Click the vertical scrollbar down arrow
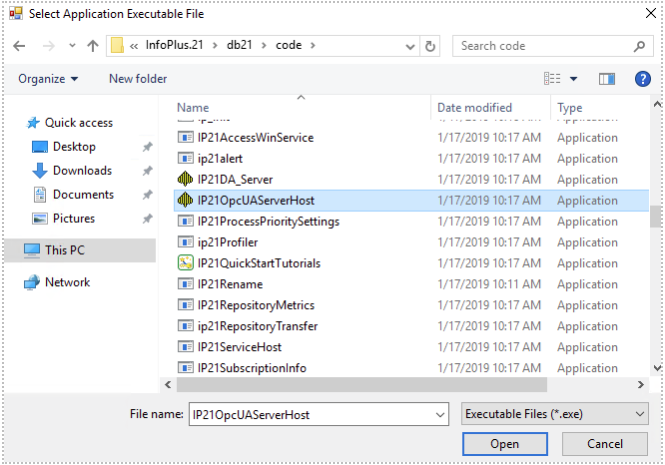Image resolution: width=665 pixels, height=465 pixels. point(657,368)
